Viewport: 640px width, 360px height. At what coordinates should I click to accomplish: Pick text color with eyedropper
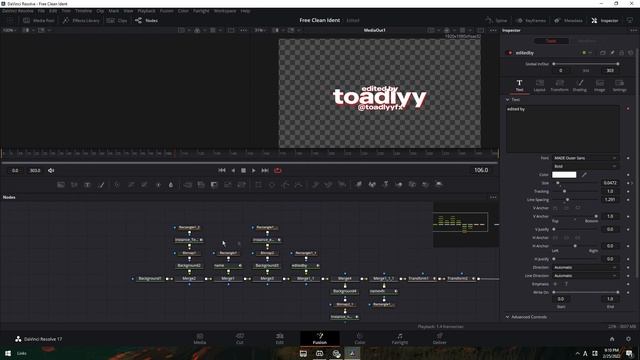click(x=584, y=175)
